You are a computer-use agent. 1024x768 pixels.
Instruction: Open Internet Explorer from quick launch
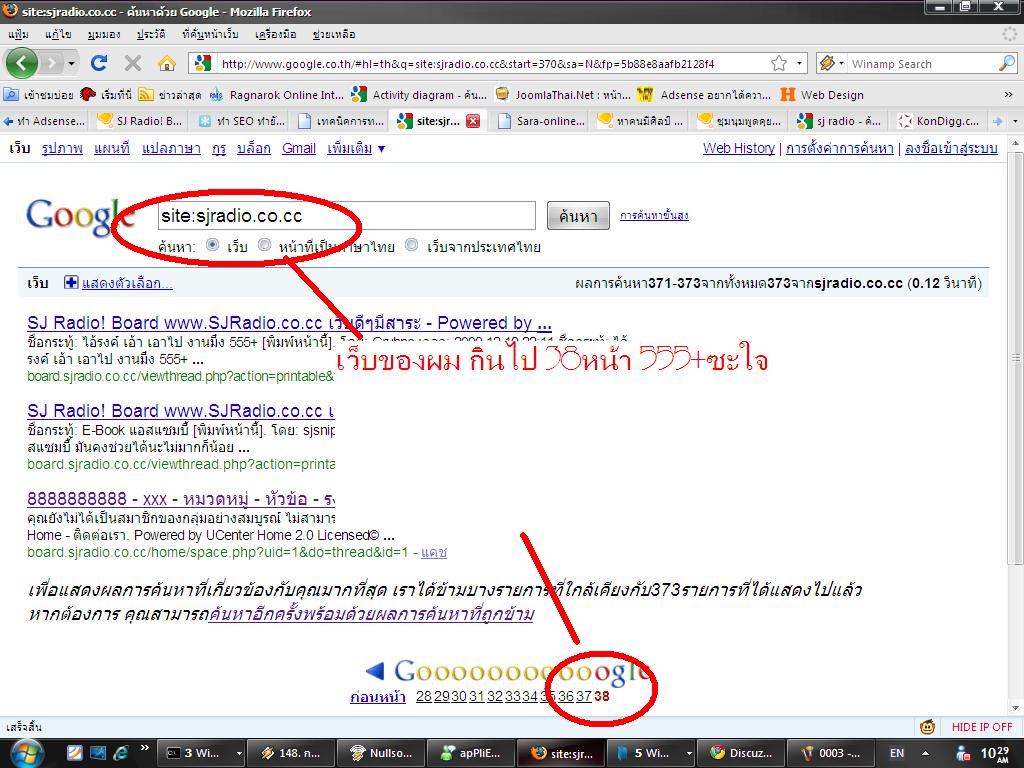point(121,753)
